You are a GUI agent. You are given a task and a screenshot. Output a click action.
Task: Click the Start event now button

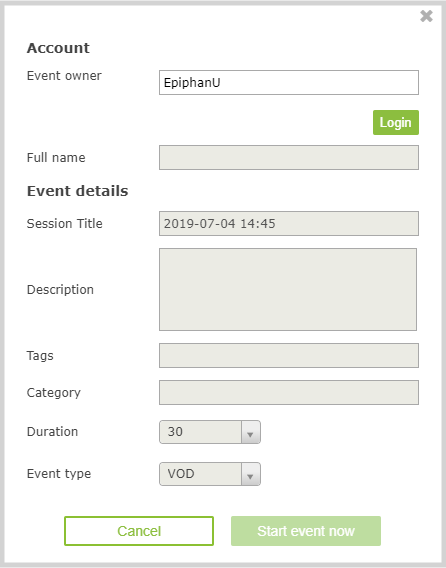[306, 531]
